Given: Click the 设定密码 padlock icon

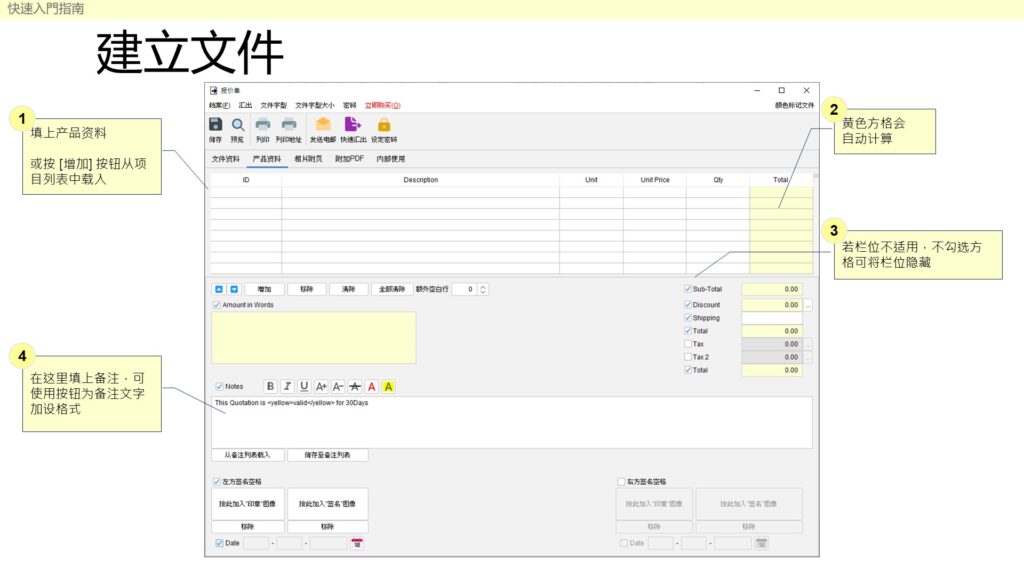Looking at the screenshot, I should [384, 125].
